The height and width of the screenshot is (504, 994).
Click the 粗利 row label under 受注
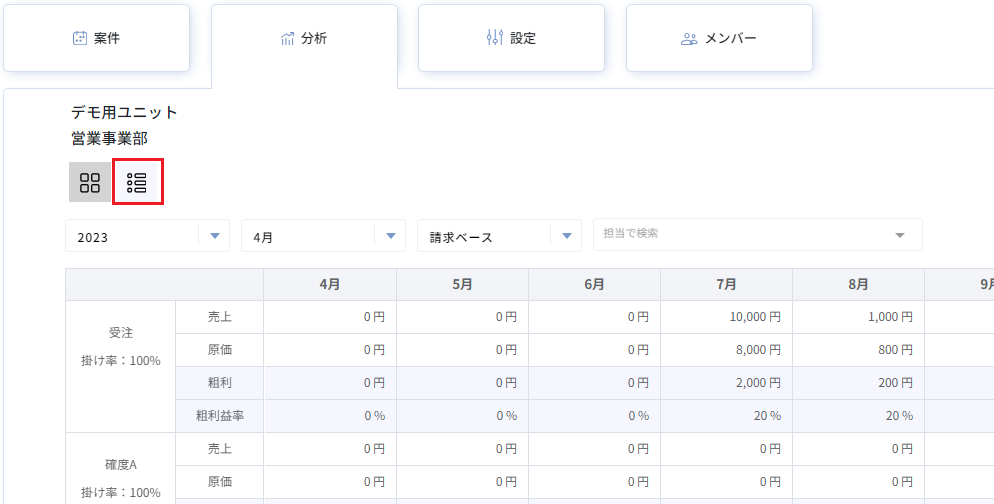(x=219, y=383)
